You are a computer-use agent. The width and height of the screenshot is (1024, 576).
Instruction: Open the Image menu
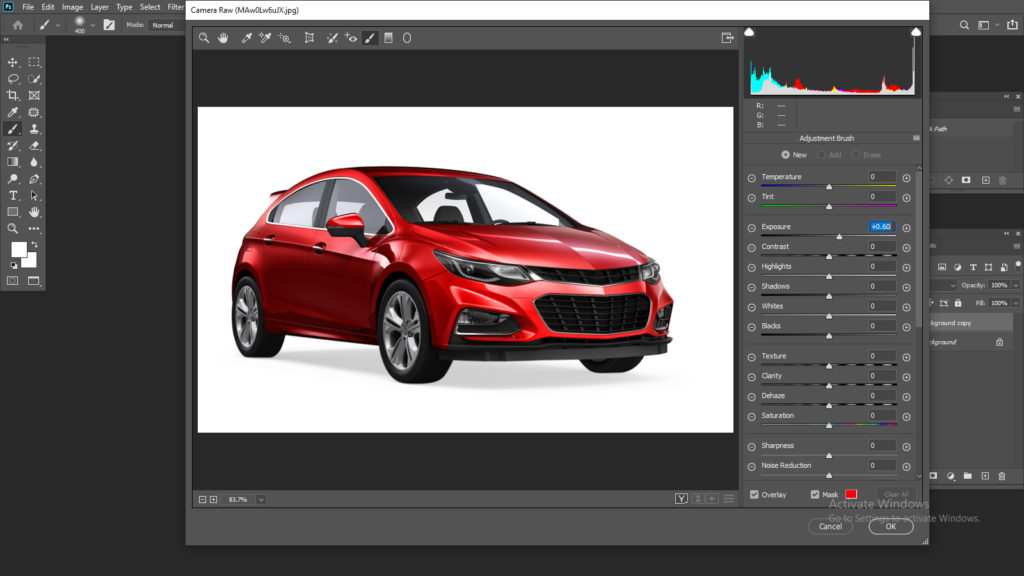[72, 7]
